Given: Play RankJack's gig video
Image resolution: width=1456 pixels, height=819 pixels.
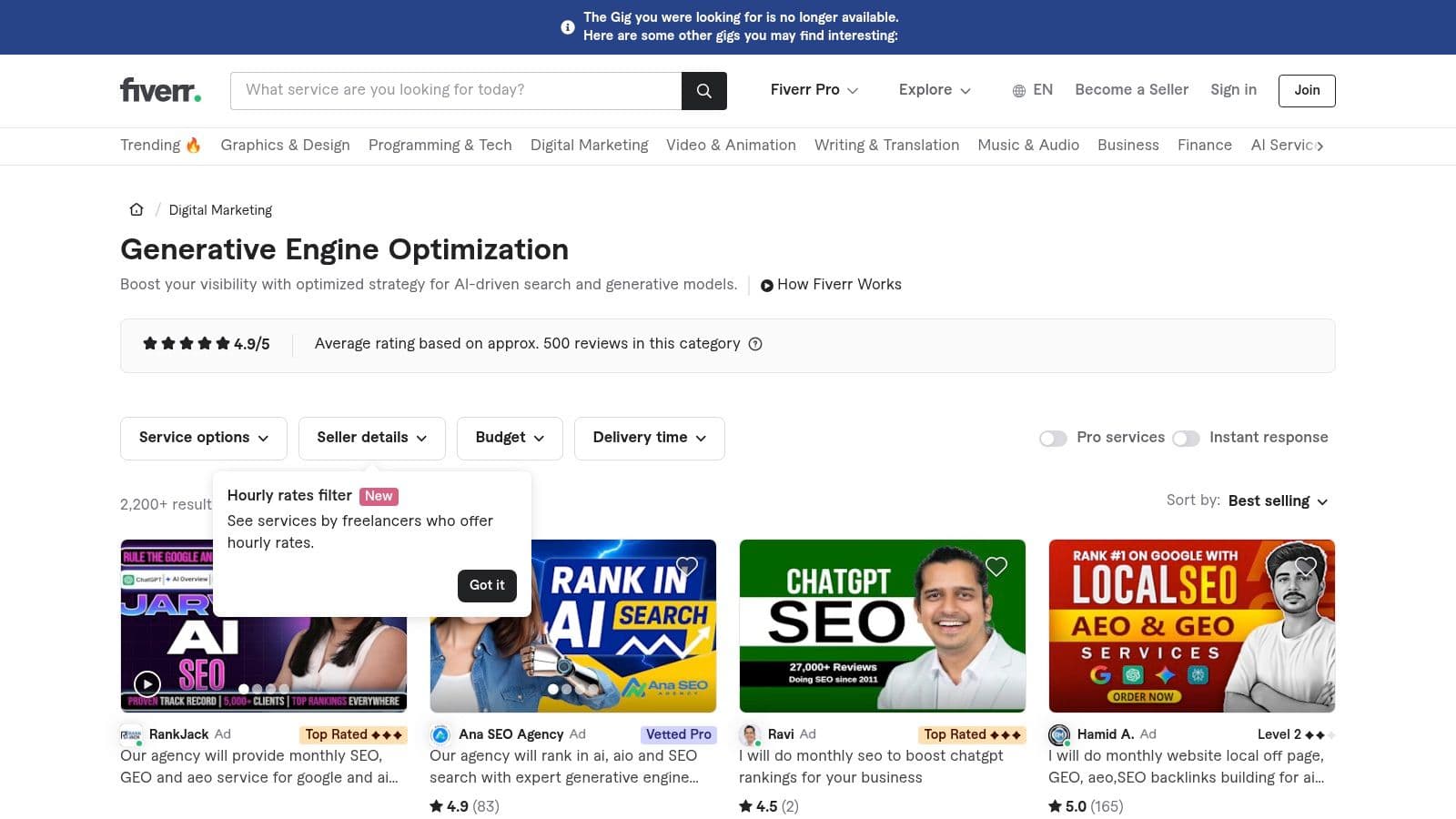Looking at the screenshot, I should tap(147, 684).
